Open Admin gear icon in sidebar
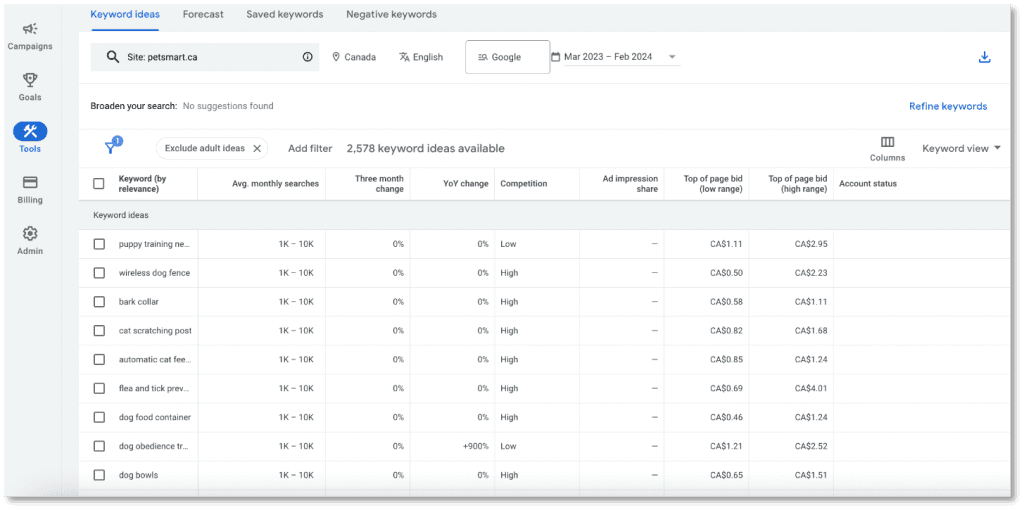 pos(30,233)
